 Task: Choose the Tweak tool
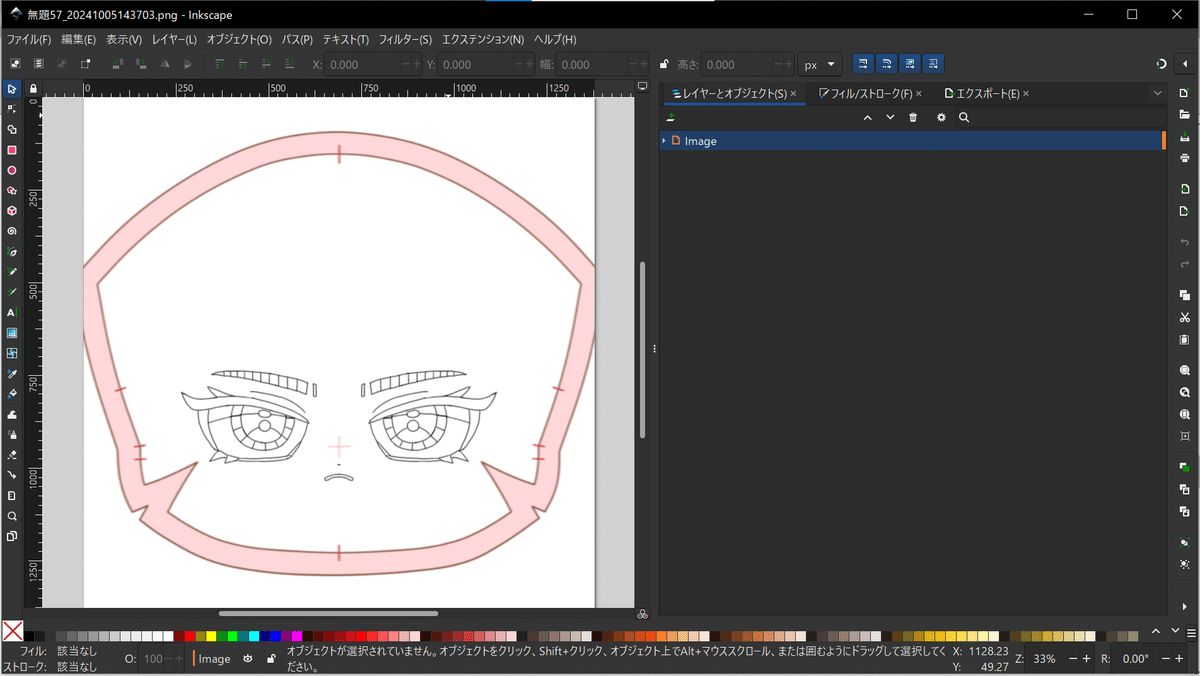pyautogui.click(x=12, y=414)
